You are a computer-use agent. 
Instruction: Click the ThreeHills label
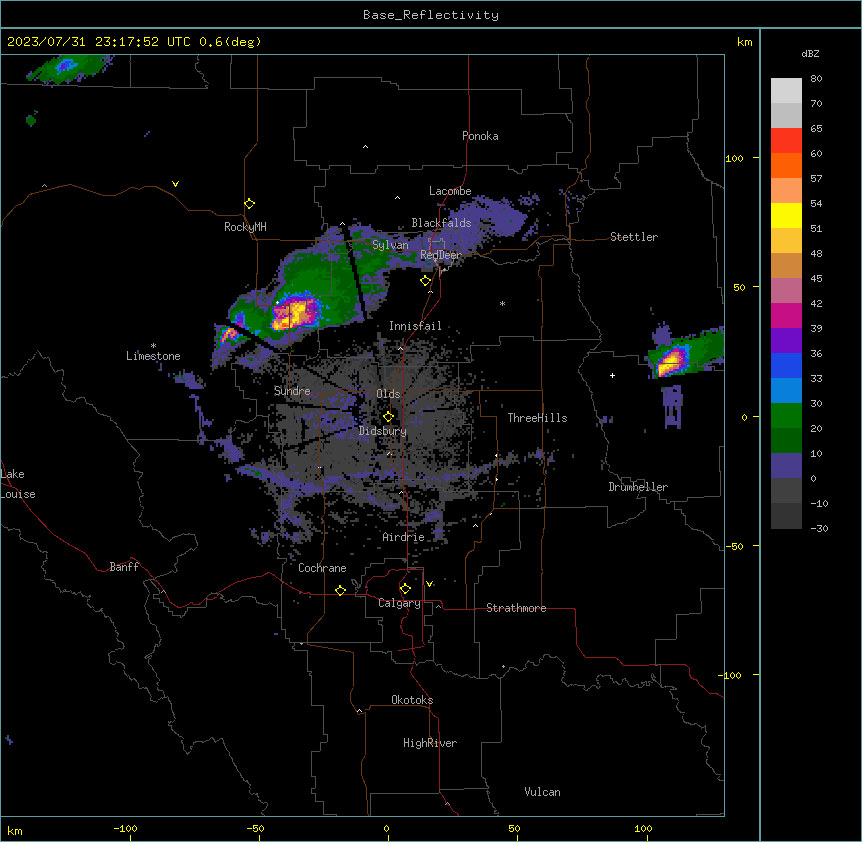(x=537, y=418)
